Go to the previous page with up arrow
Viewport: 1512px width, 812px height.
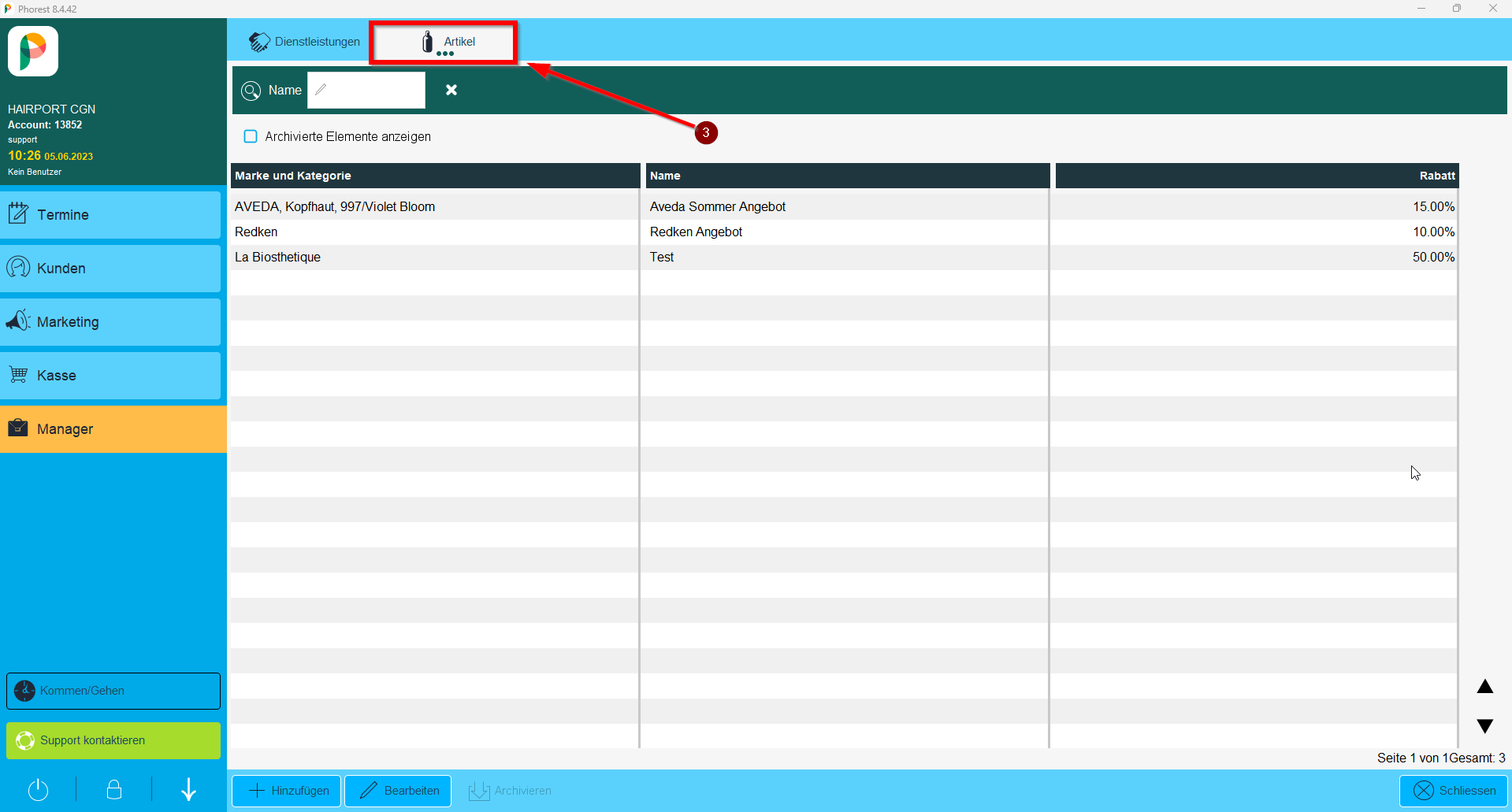click(x=1485, y=687)
